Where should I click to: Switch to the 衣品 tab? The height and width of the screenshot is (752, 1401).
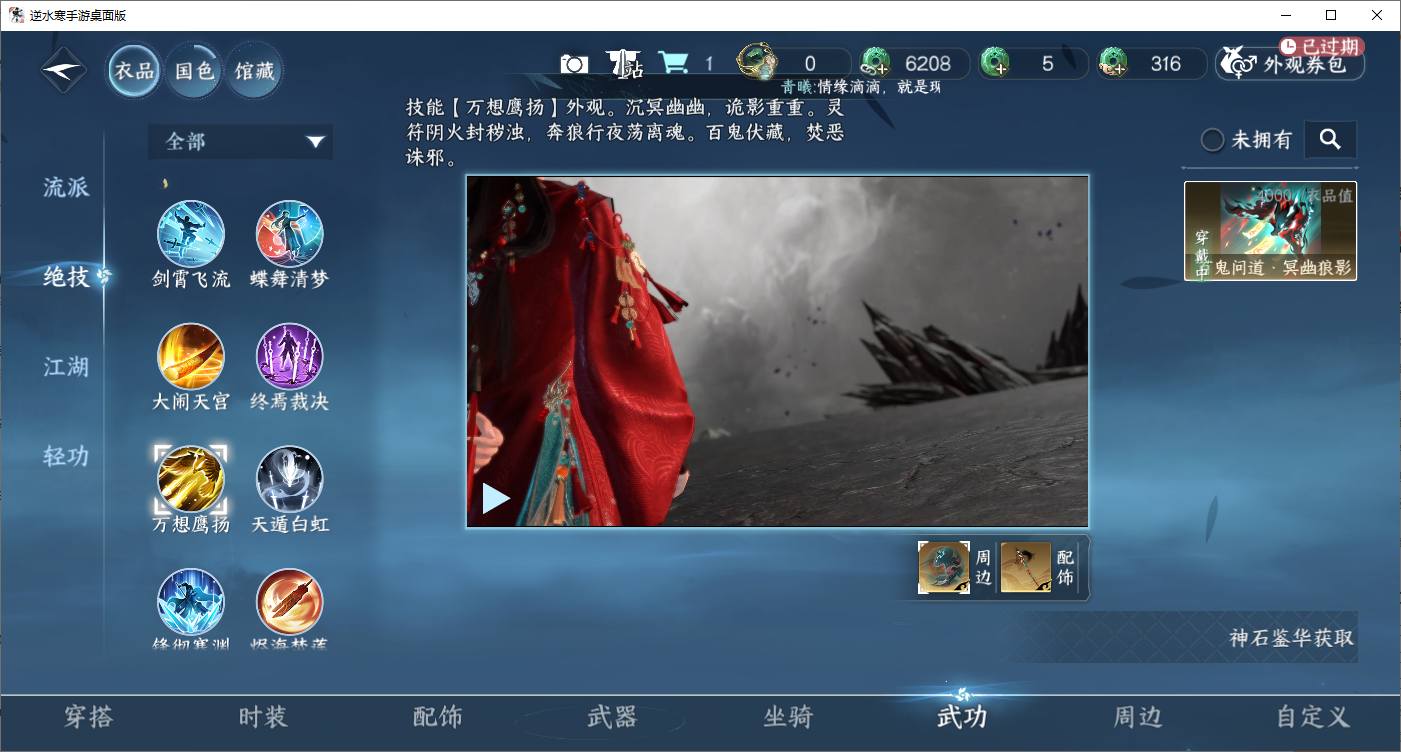tap(133, 70)
